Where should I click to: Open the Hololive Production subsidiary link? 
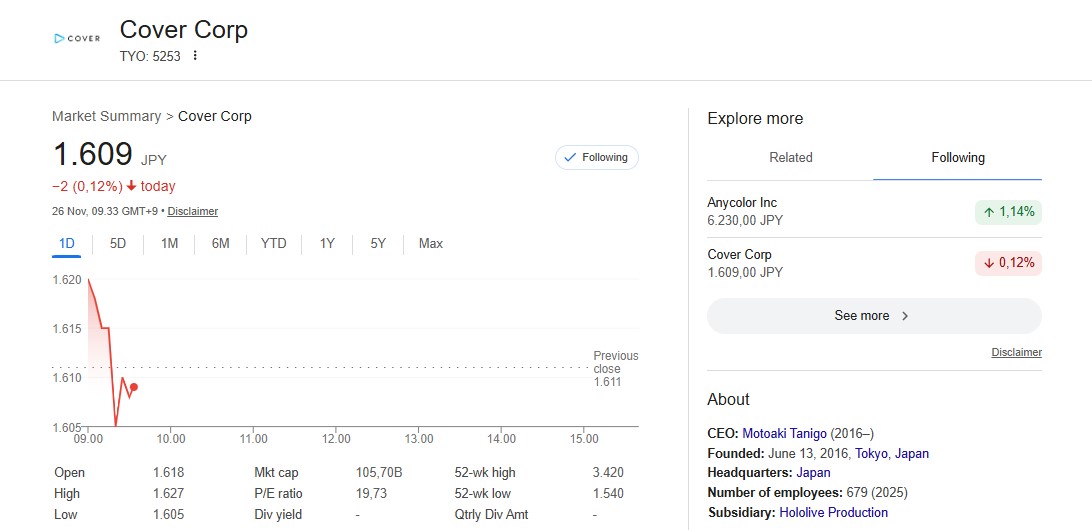pyautogui.click(x=834, y=513)
